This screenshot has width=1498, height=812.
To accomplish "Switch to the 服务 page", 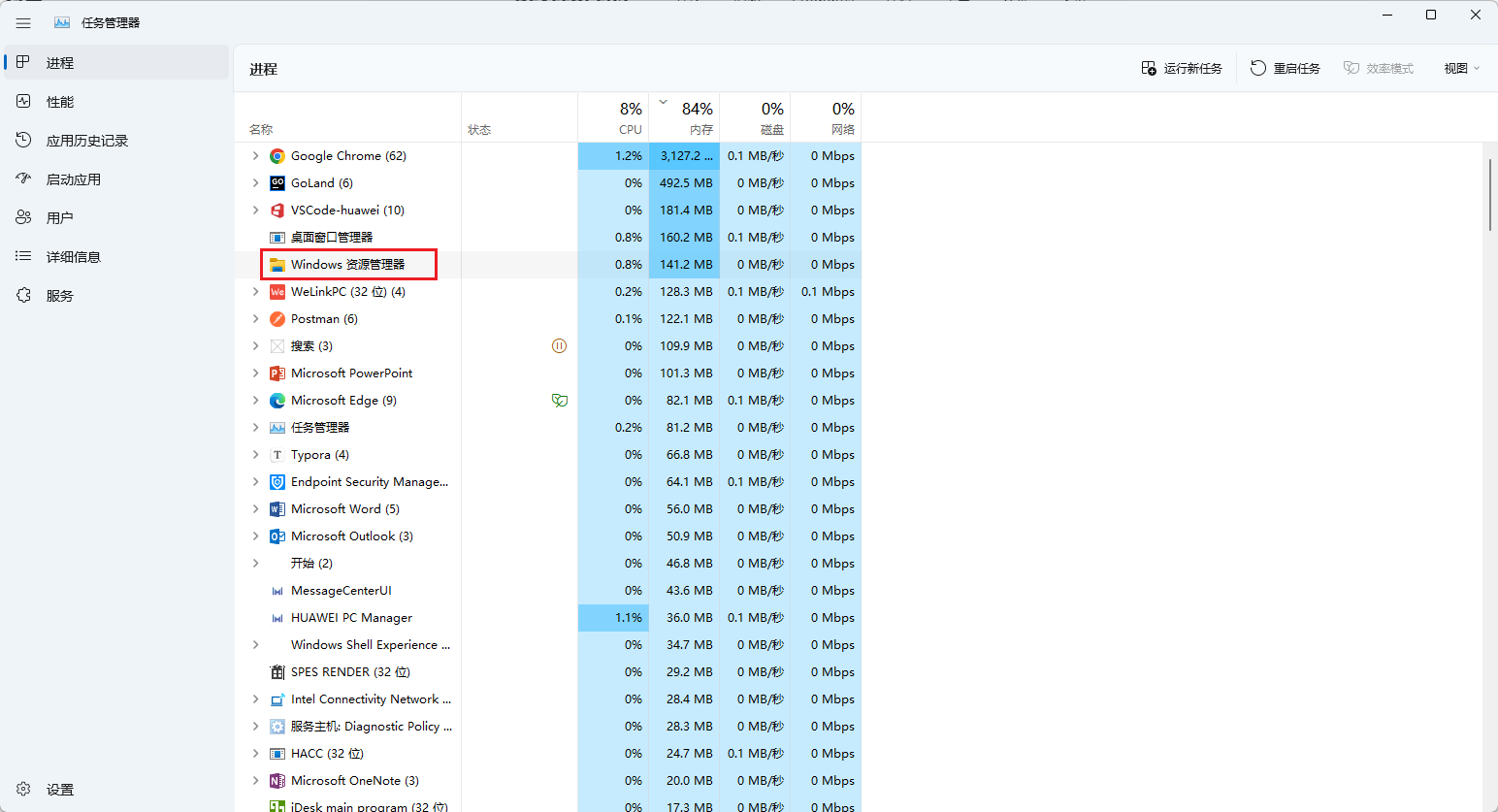I will (x=116, y=296).
